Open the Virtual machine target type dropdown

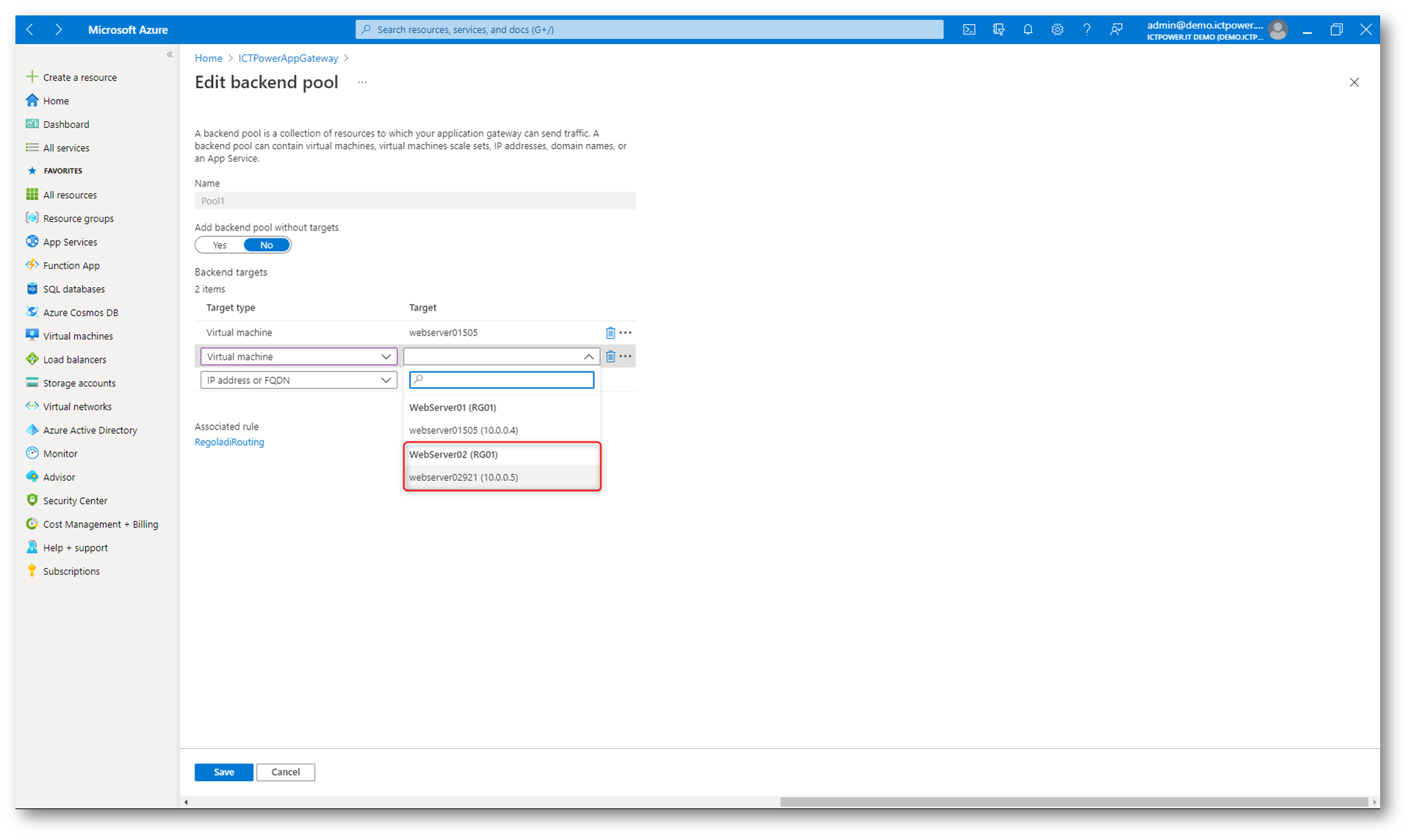click(x=298, y=356)
